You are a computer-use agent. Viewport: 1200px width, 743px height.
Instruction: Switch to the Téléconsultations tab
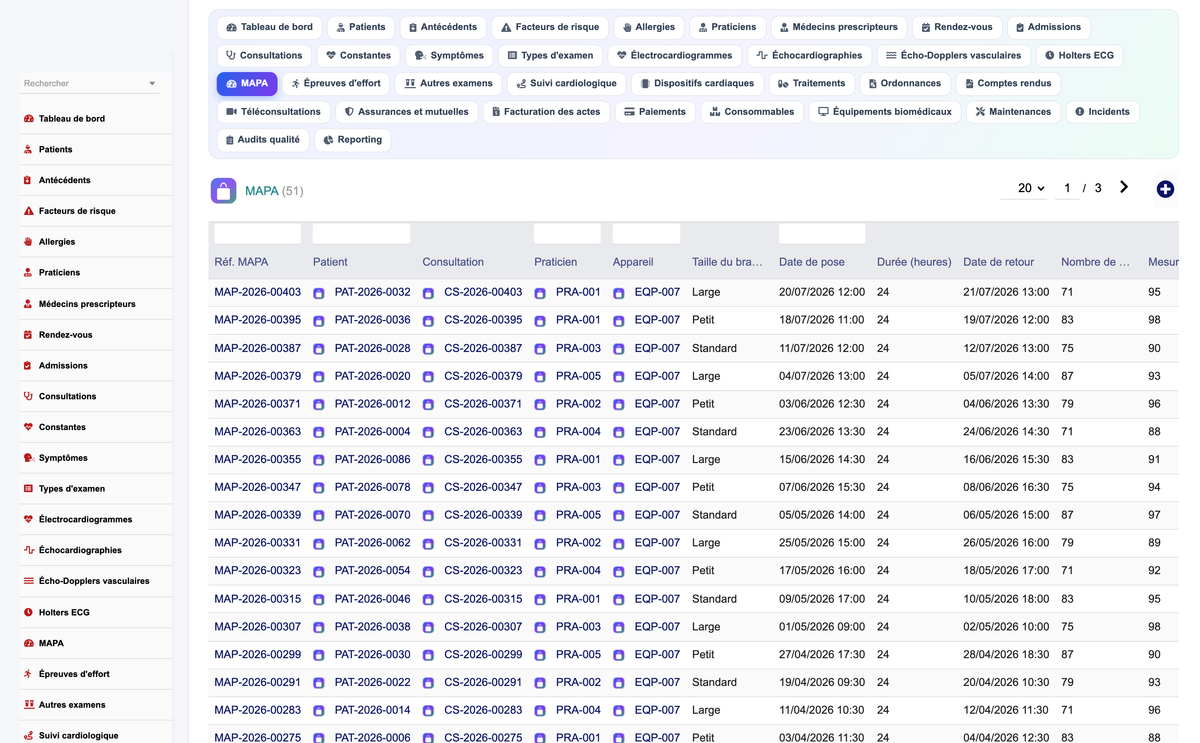pyautogui.click(x=273, y=112)
